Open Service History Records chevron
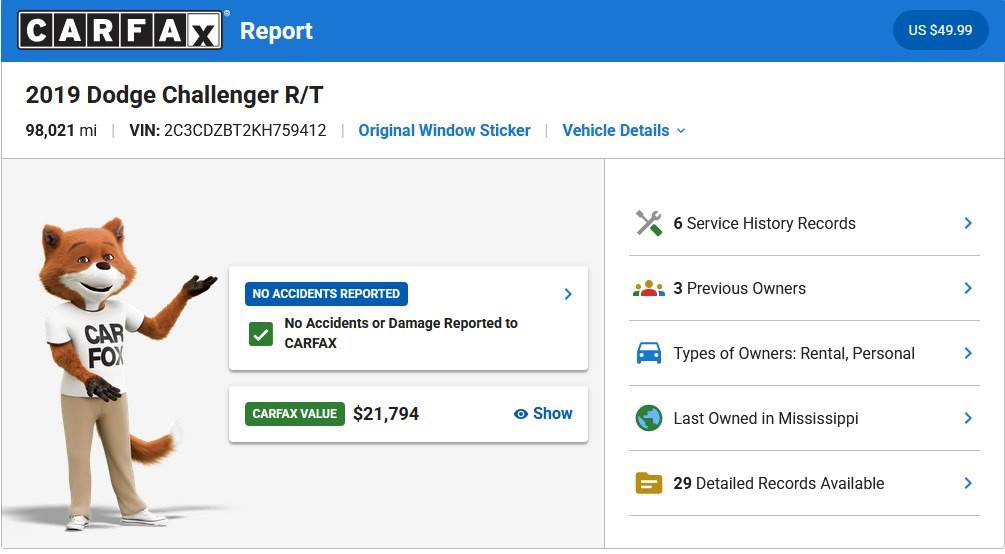This screenshot has width=1005, height=554. [x=968, y=223]
